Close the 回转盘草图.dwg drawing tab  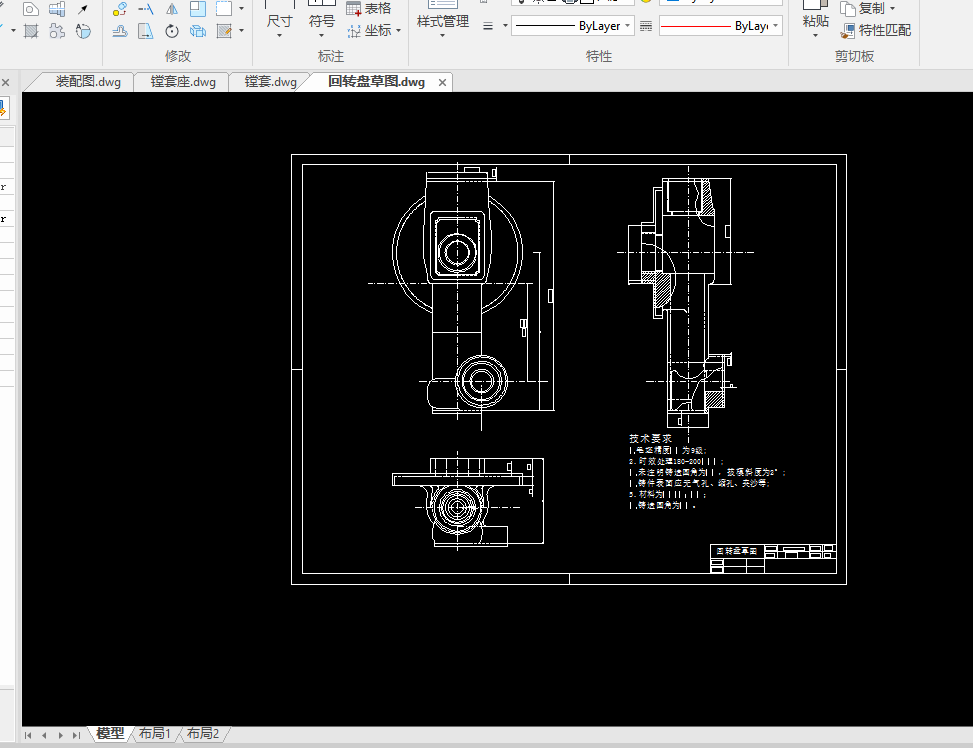(x=442, y=83)
